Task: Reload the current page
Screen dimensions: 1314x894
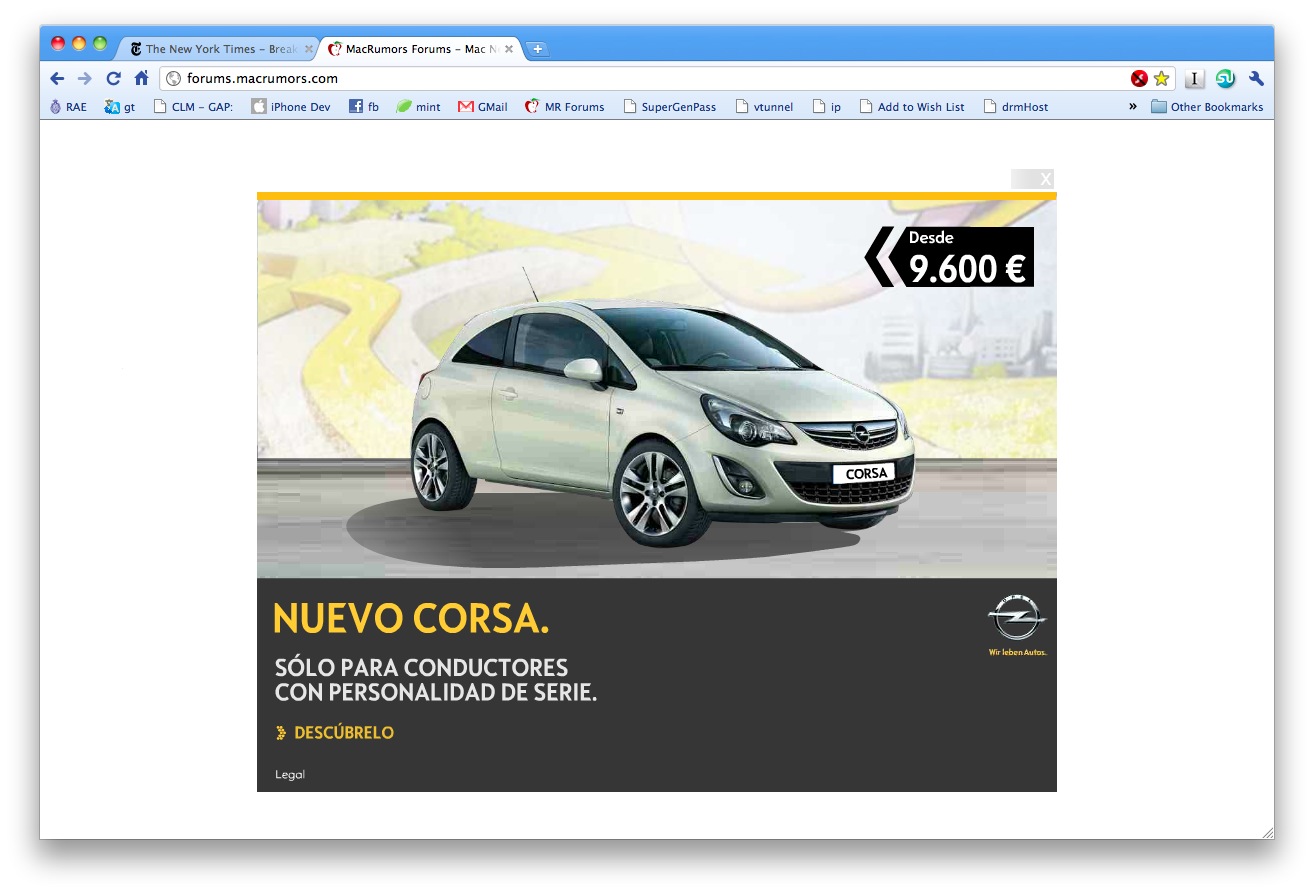Action: [x=113, y=78]
